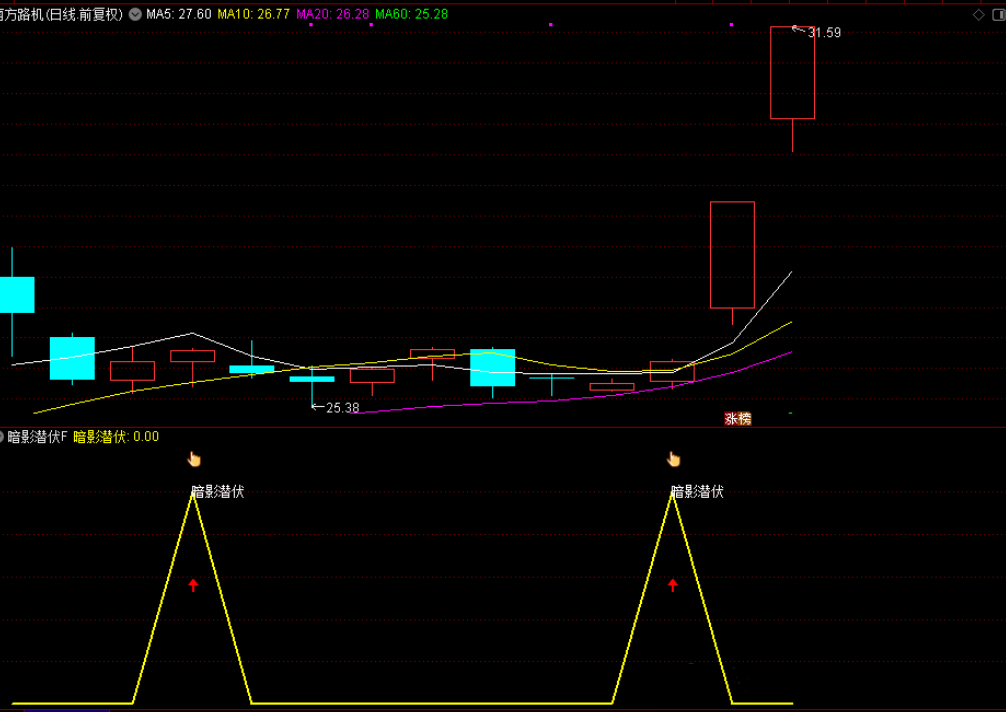Open the dropdown arrow beside chart title
Image resolution: width=1006 pixels, height=712 pixels.
pyautogui.click(x=135, y=15)
